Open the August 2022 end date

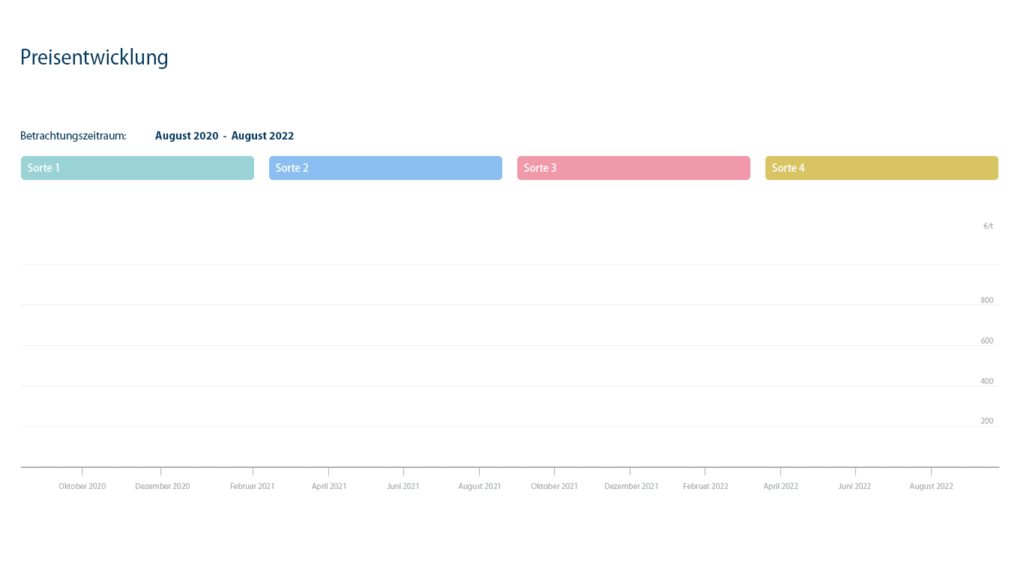click(263, 136)
